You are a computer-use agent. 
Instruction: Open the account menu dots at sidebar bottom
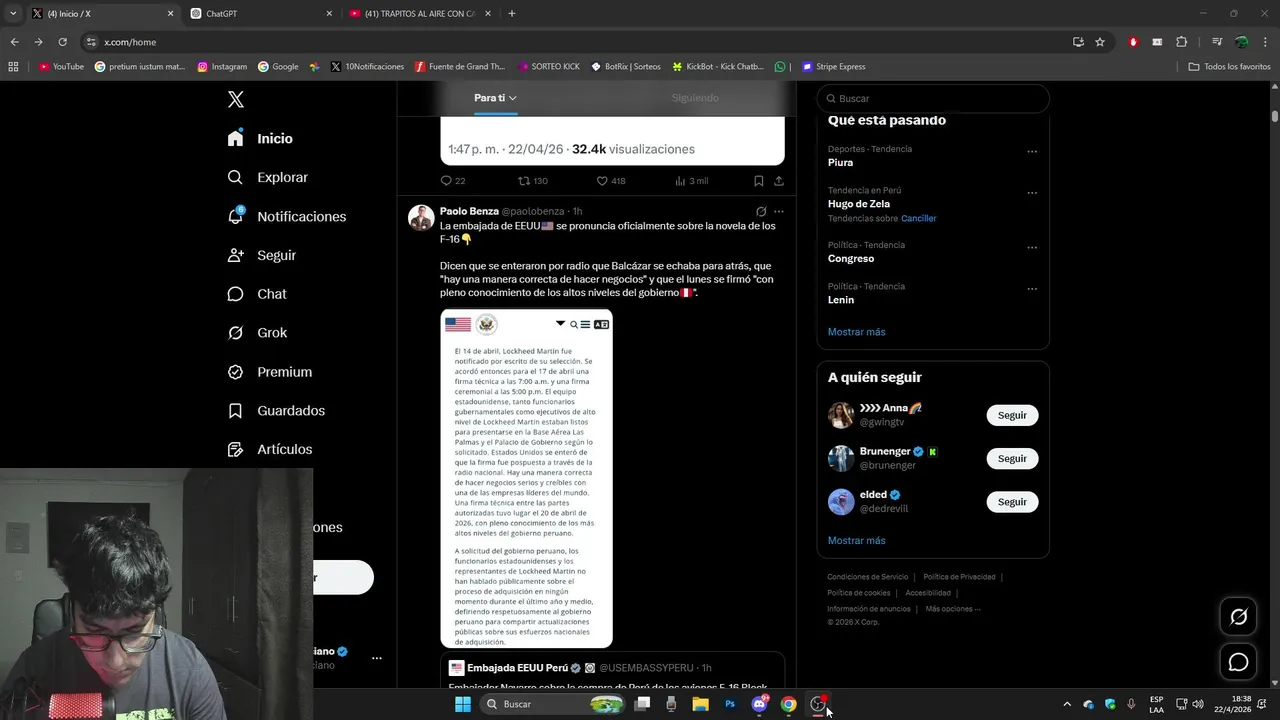click(377, 658)
